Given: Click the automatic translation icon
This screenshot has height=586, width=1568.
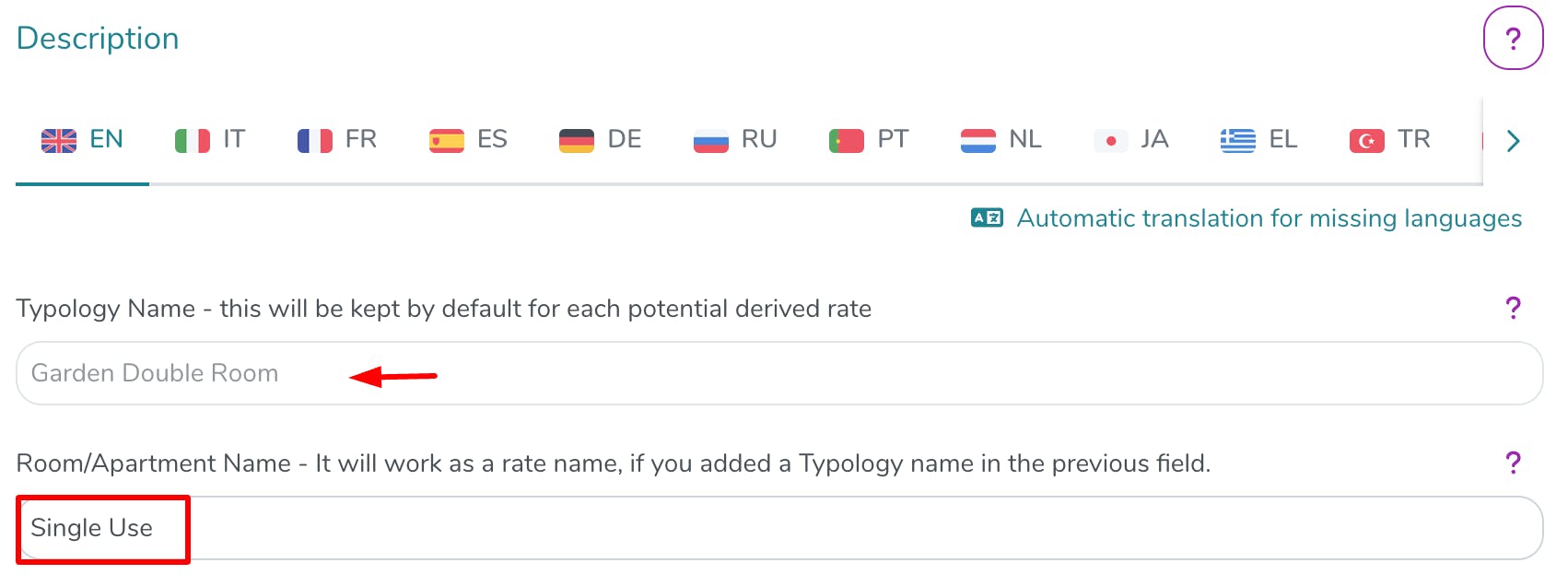Looking at the screenshot, I should [x=987, y=218].
